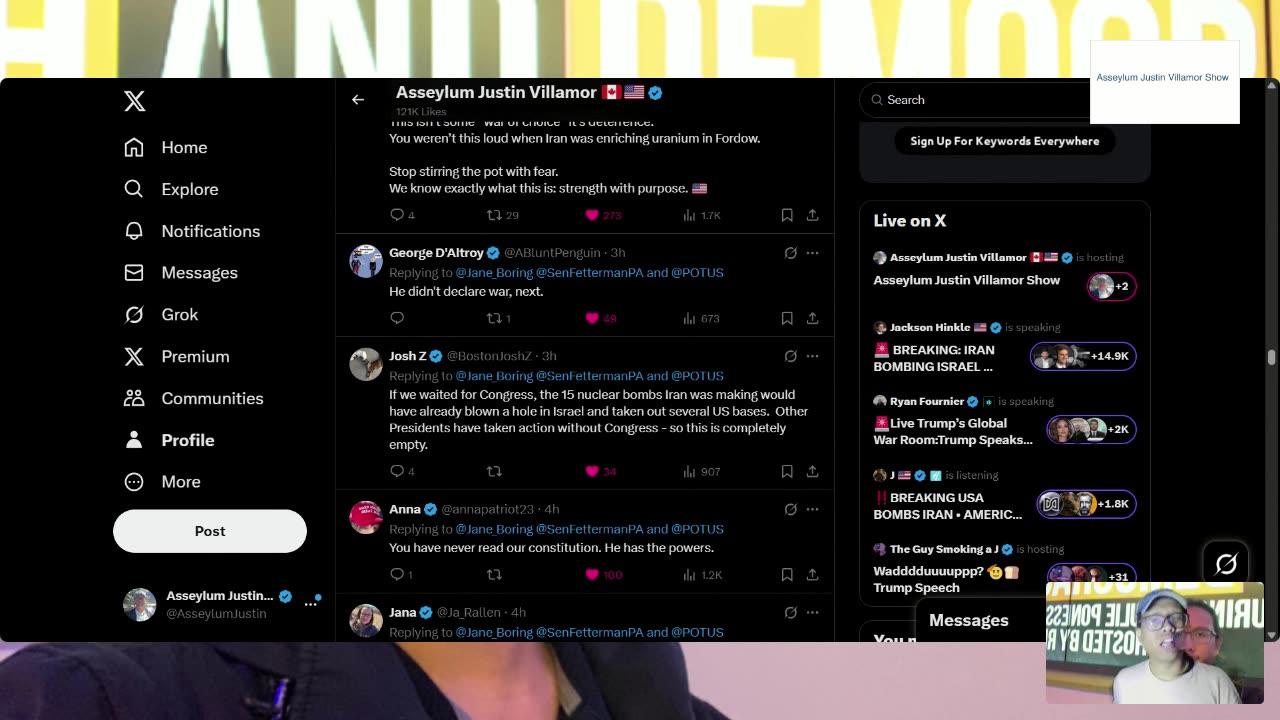Open Grok explain icon on Josh Z's post
Viewport: 1280px width, 720px height.
pos(790,356)
